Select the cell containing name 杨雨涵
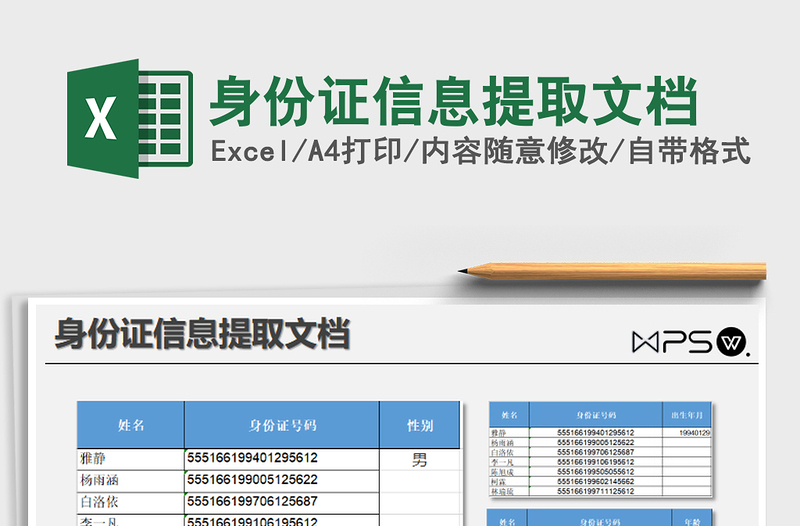The width and height of the screenshot is (800, 526). coord(131,481)
